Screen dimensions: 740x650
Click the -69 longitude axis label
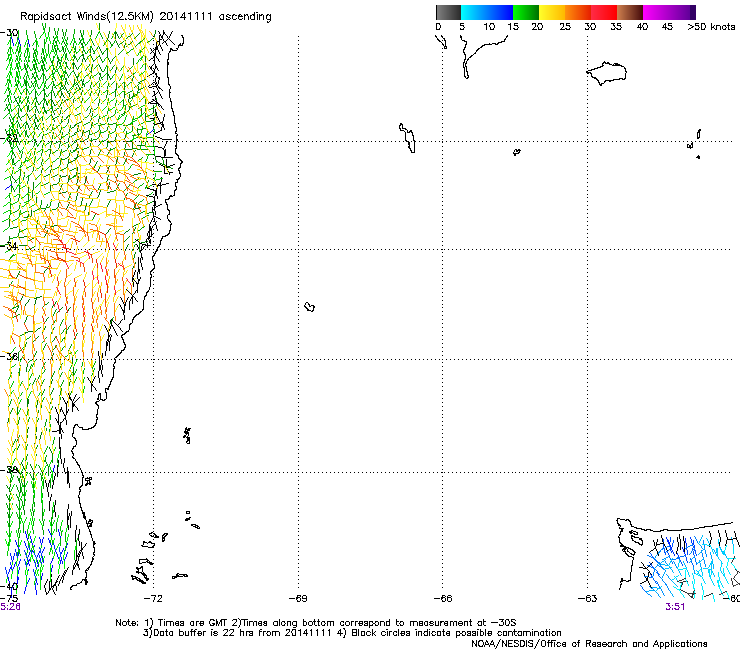coord(298,598)
